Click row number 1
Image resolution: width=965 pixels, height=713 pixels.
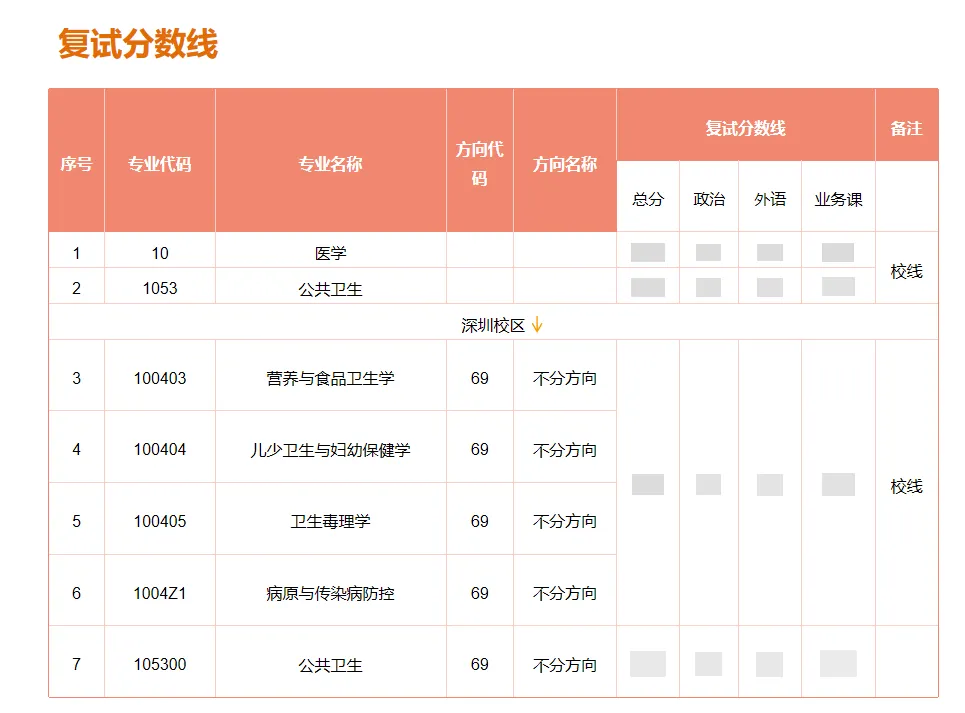[x=76, y=253]
